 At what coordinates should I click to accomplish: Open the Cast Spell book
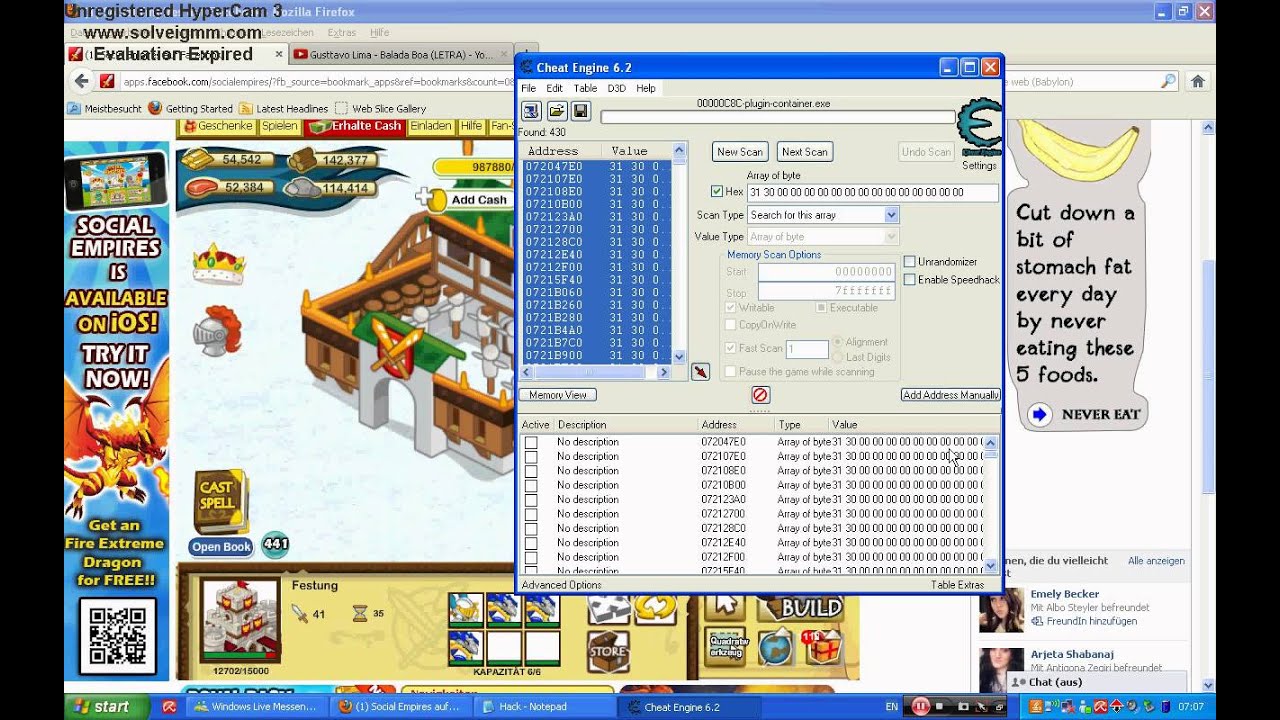221,503
